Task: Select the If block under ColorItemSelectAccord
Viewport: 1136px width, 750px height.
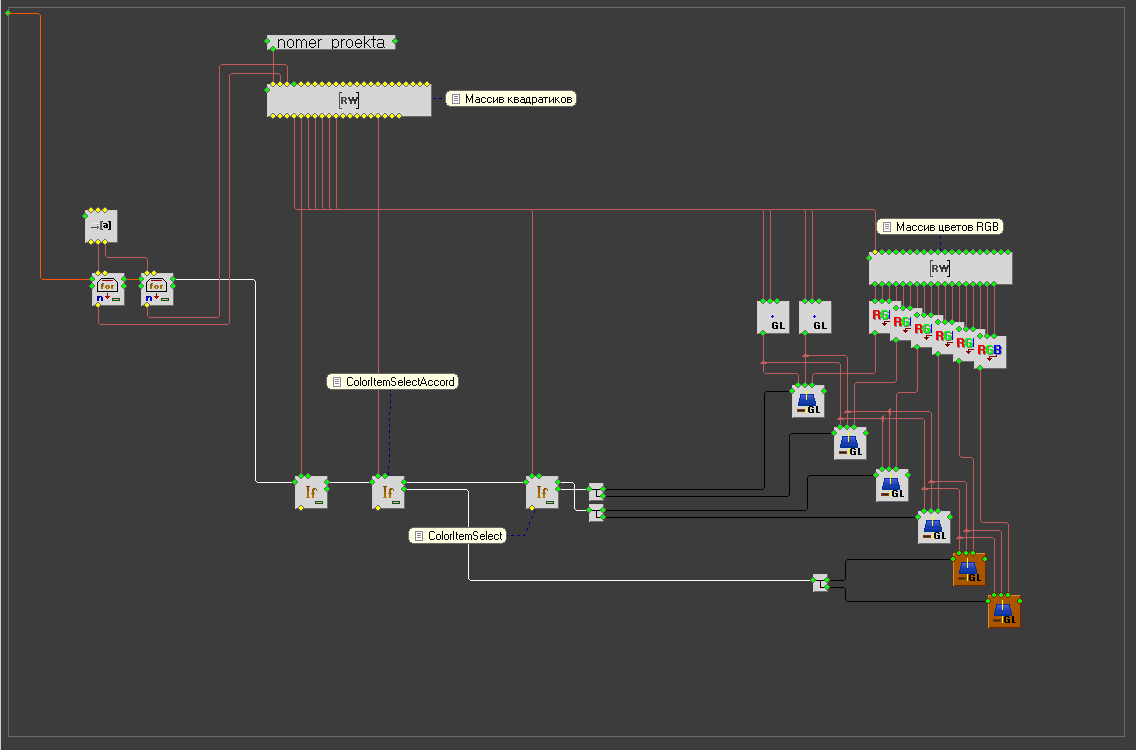Action: coord(388,493)
